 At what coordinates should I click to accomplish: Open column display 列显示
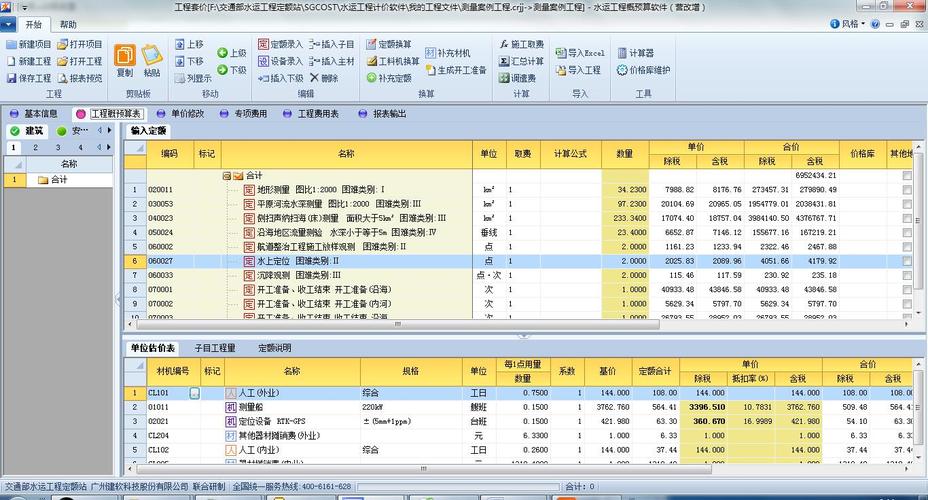pos(180,78)
